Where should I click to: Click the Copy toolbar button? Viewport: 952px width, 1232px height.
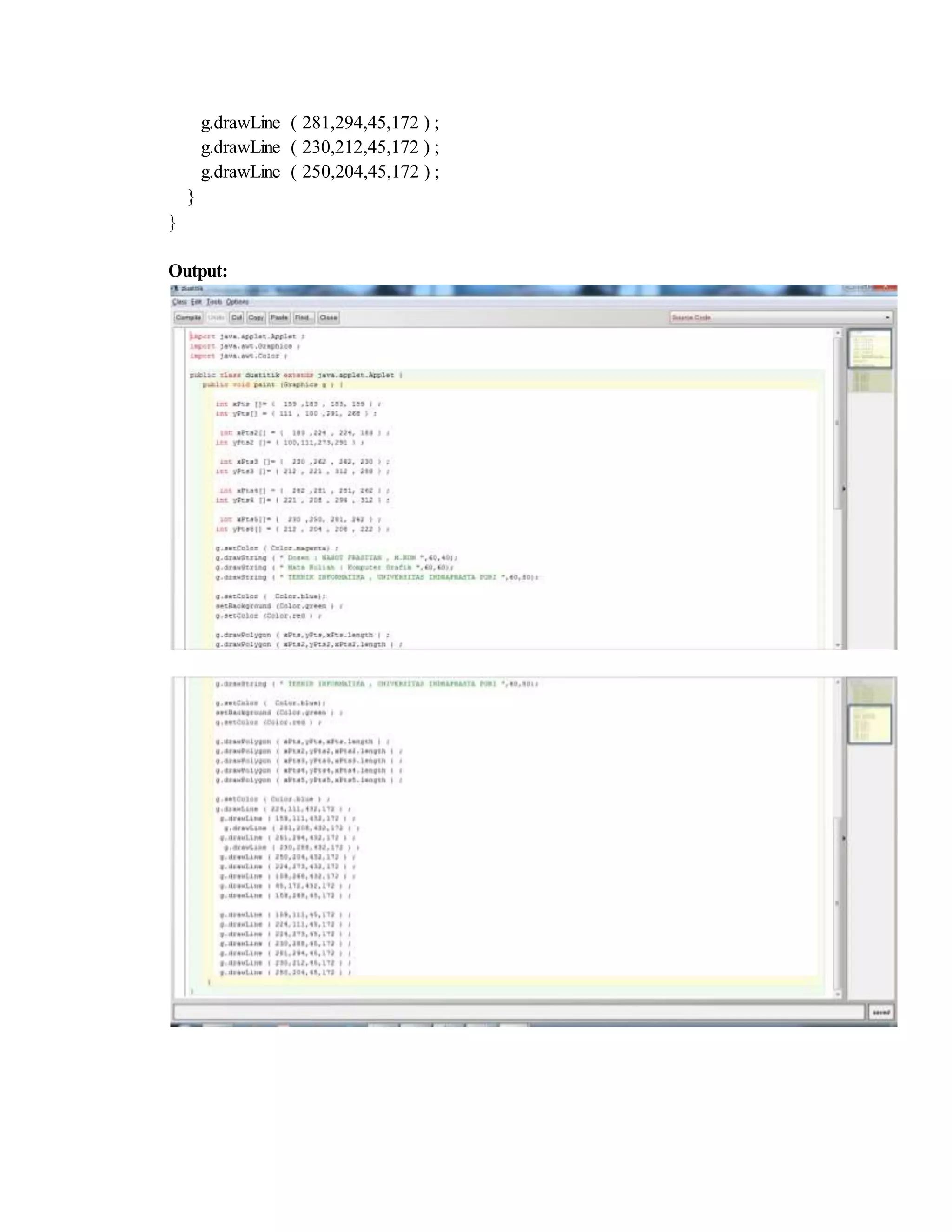256,318
